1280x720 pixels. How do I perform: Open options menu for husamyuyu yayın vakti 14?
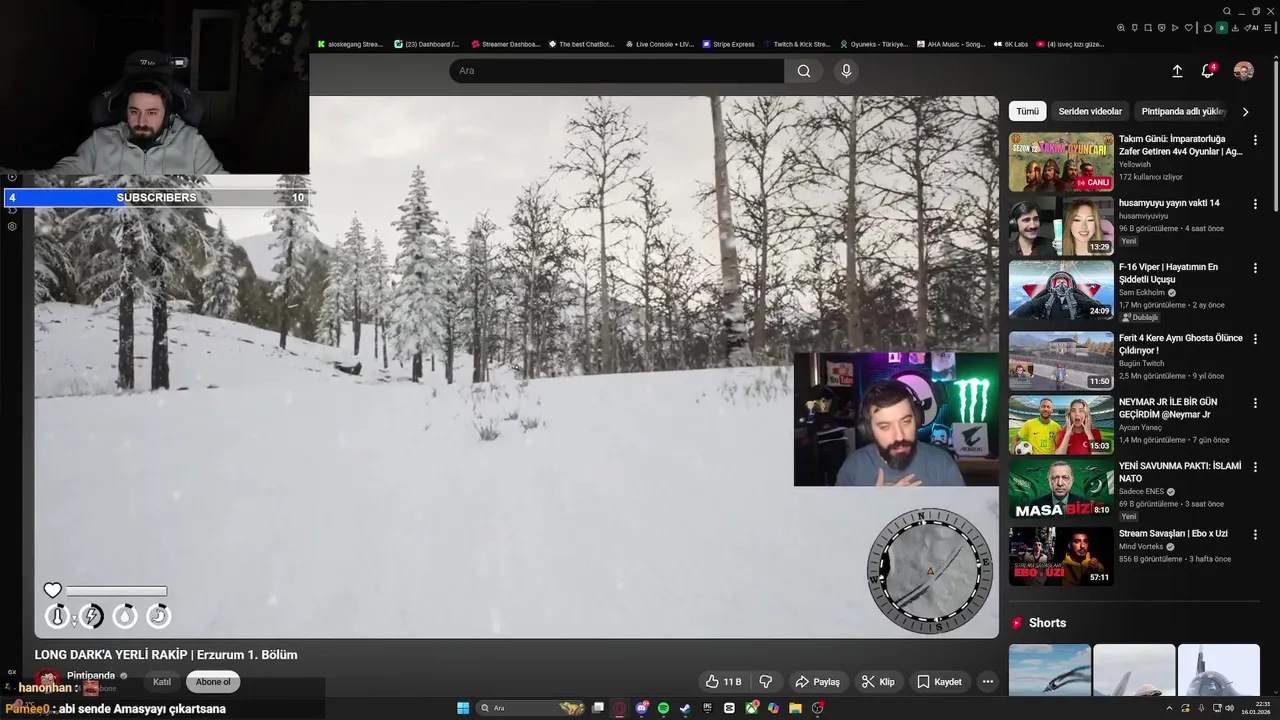tap(1255, 204)
